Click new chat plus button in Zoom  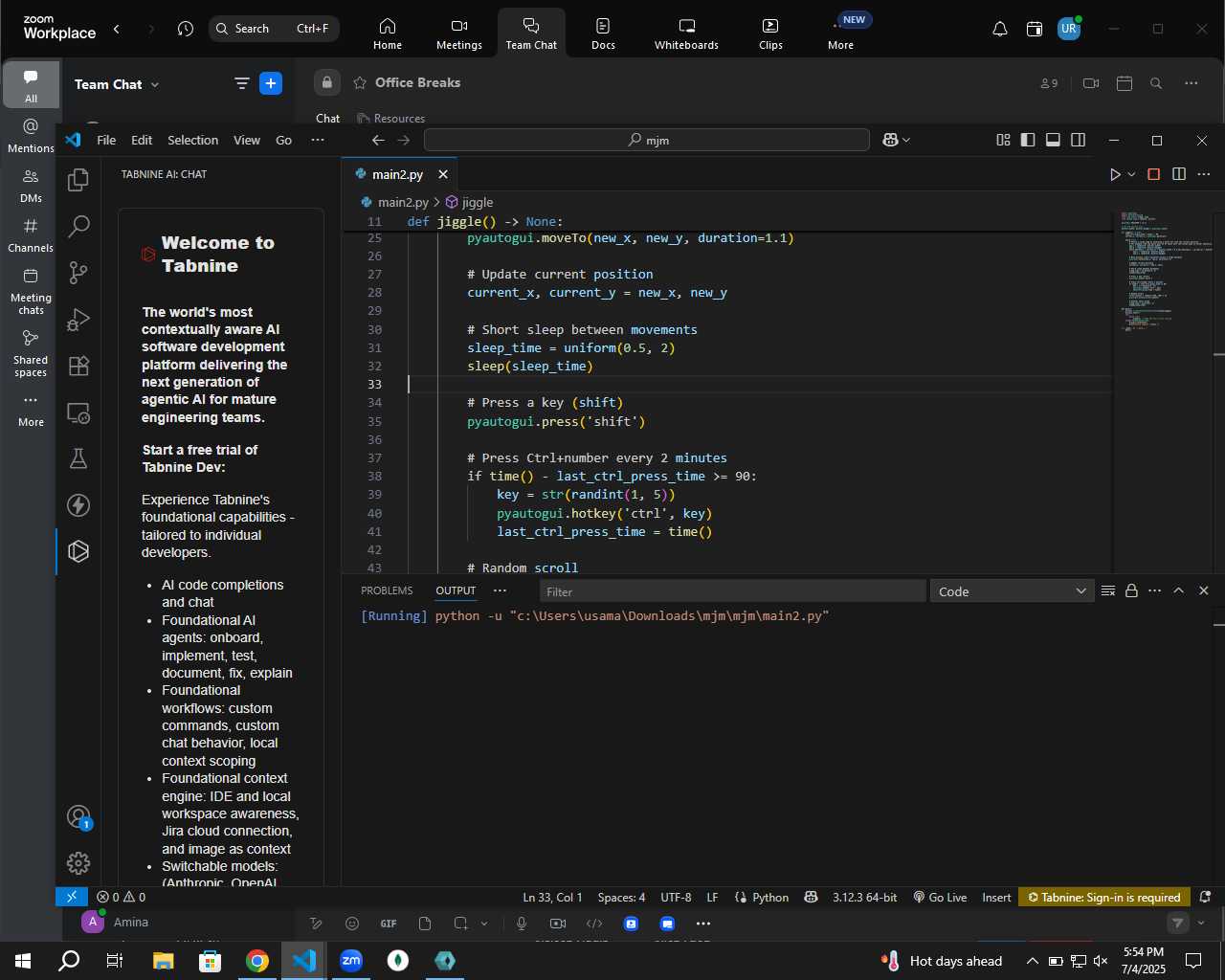tap(271, 84)
